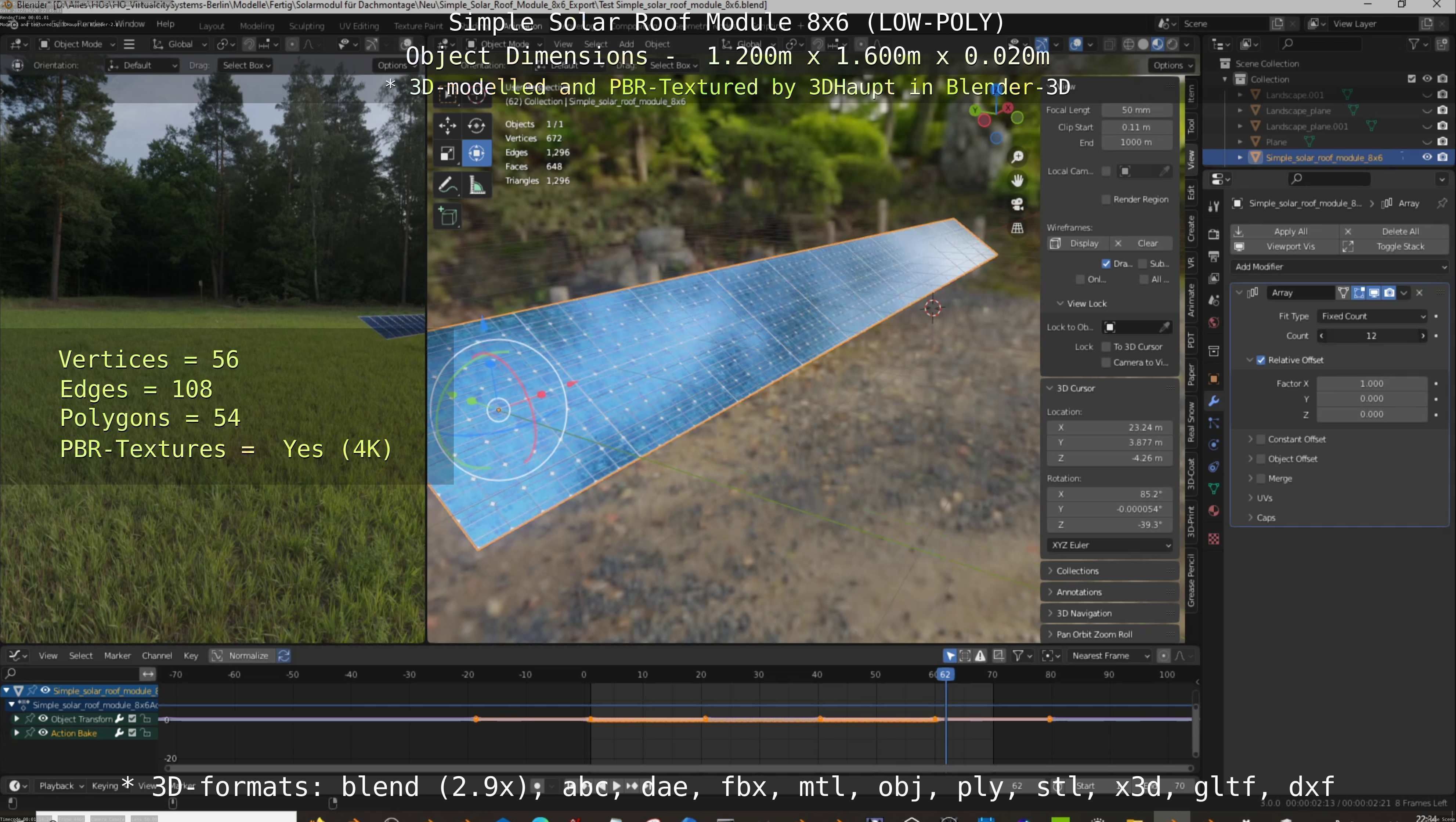Screen dimensions: 1456x822
Task: Switch to the UV Editing workspace tab
Action: (359, 26)
